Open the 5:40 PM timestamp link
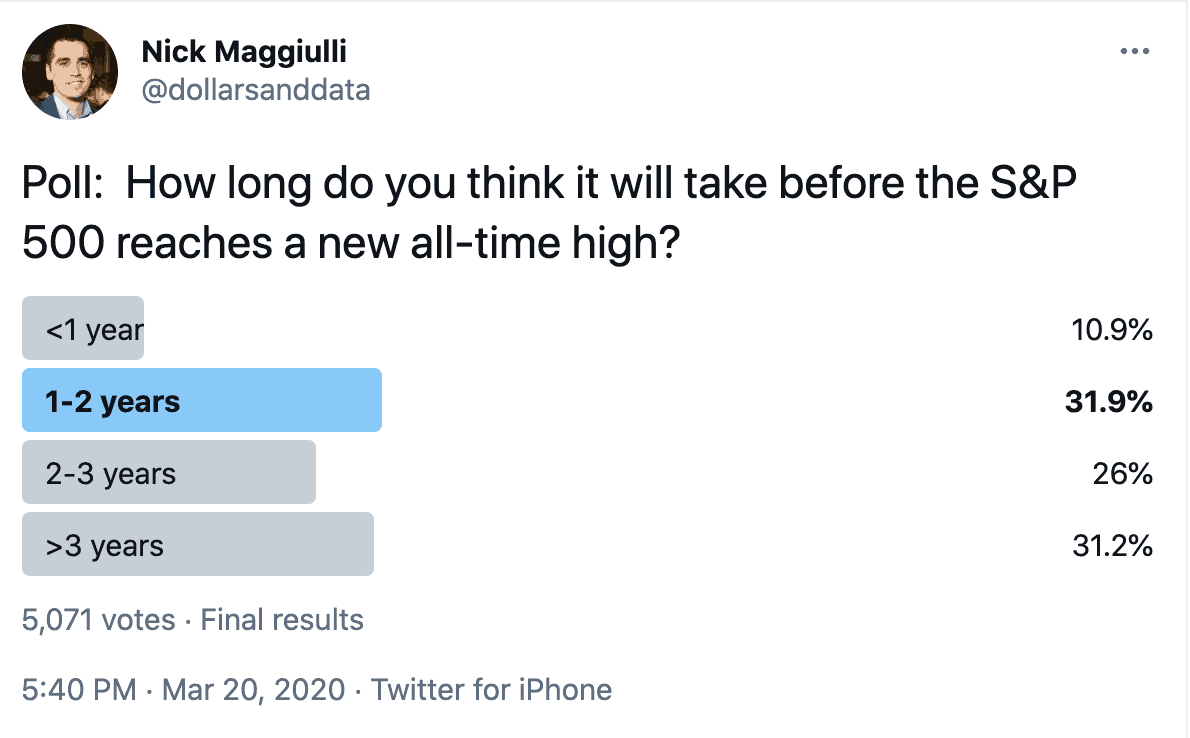Viewport: 1190px width, 738px height. pyautogui.click(x=79, y=690)
